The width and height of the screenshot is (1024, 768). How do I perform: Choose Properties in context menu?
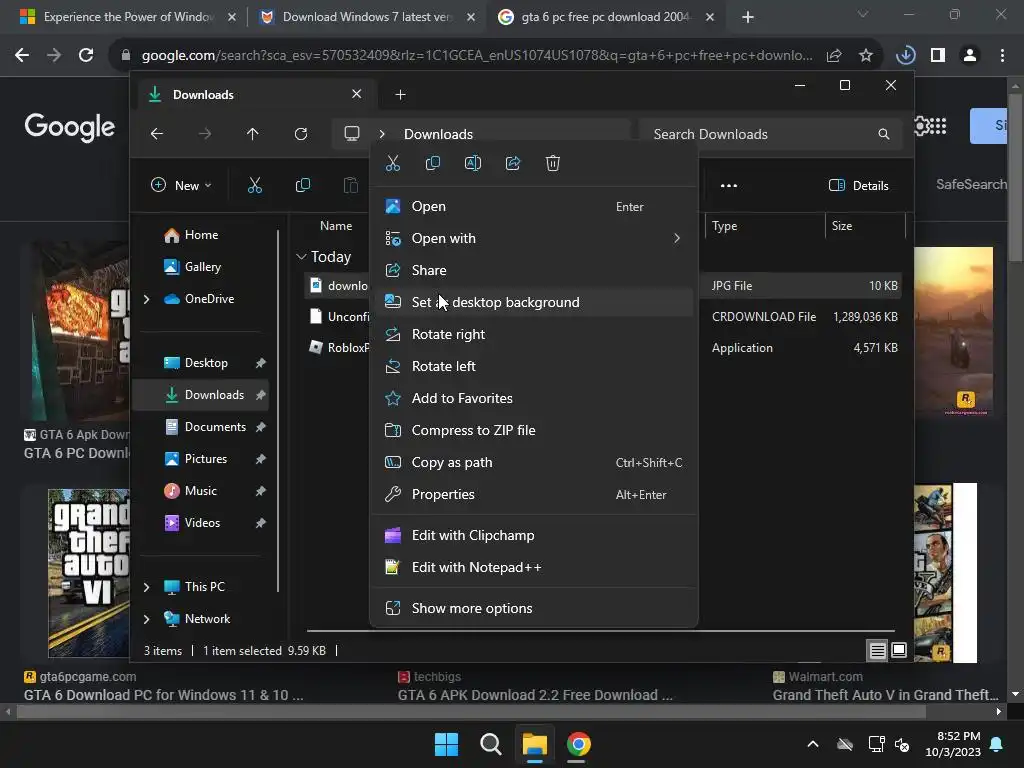(x=534, y=494)
